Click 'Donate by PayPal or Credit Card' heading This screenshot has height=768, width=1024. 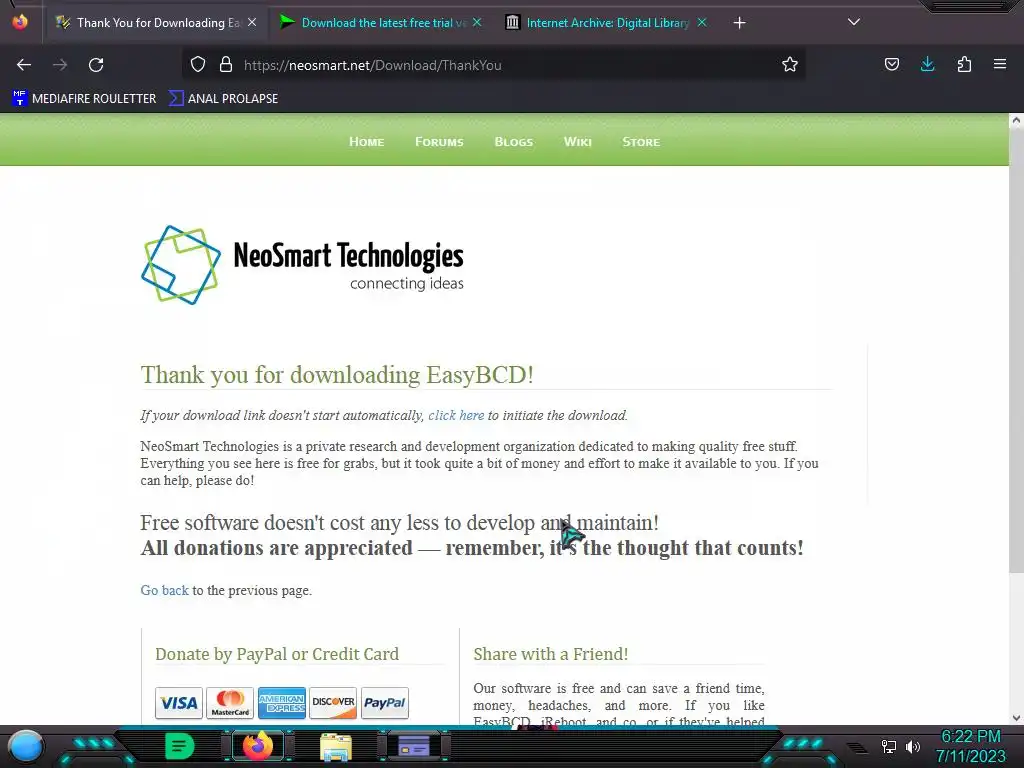coord(277,654)
